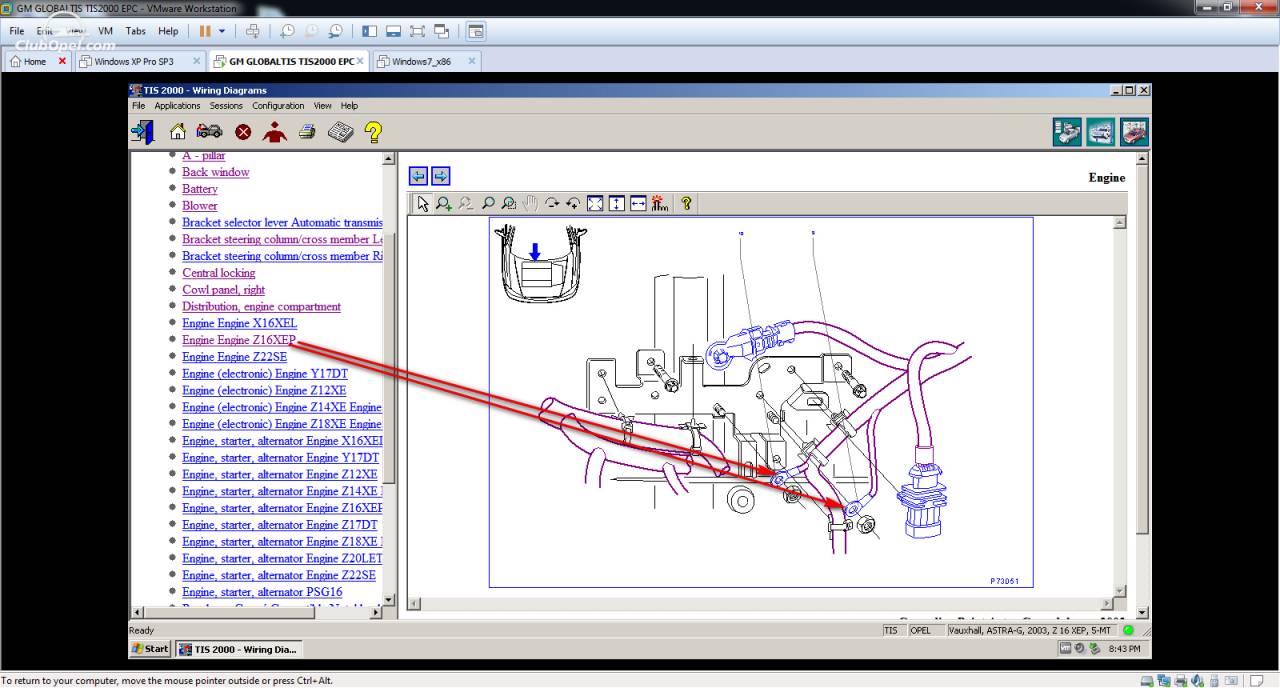Rotate diagram counterclockwise
This screenshot has height=688, width=1280.
click(x=573, y=203)
